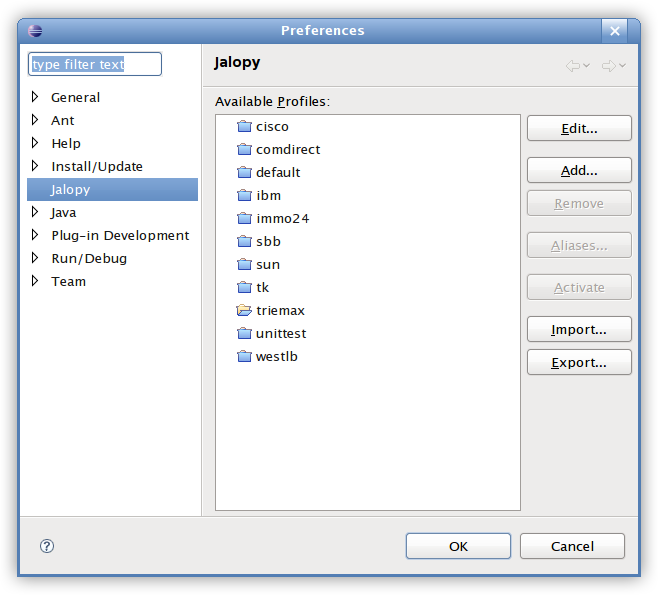The height and width of the screenshot is (595, 658).
Task: Dismiss dialog with Cancel button
Action: pyautogui.click(x=572, y=546)
